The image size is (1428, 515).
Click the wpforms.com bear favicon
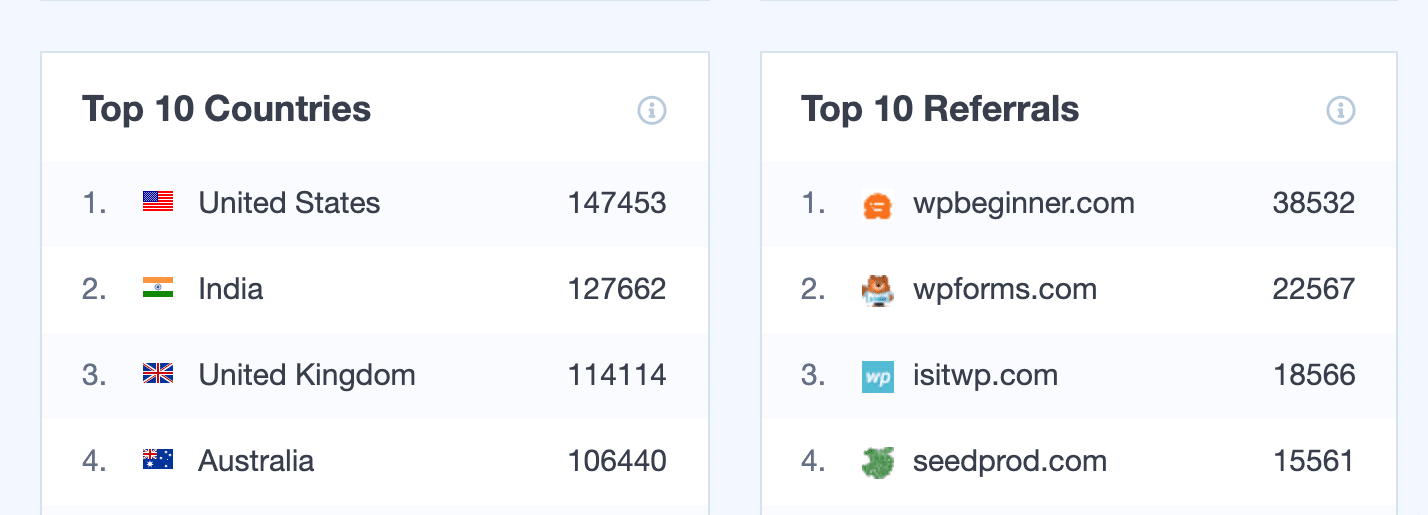877,291
